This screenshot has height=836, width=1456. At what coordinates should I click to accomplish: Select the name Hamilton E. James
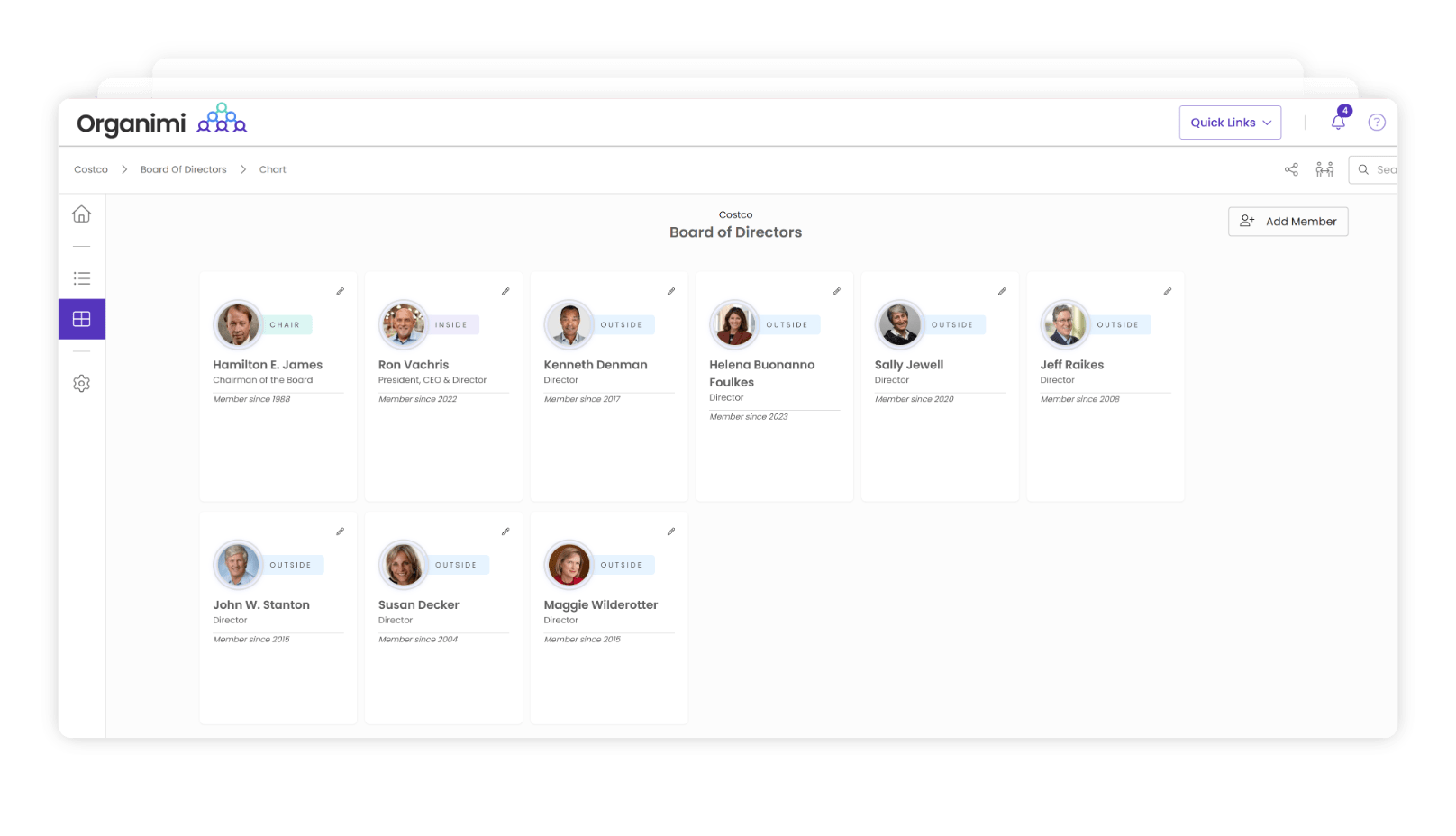click(268, 365)
